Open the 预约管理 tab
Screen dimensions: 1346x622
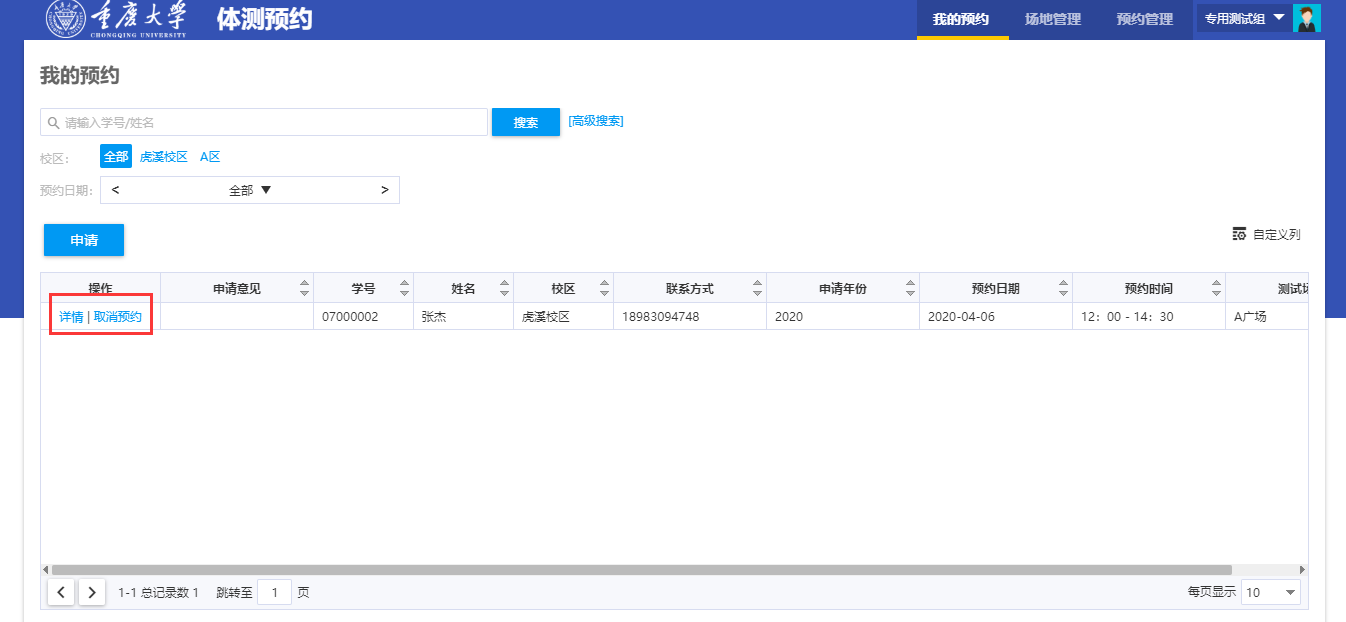(x=1145, y=19)
